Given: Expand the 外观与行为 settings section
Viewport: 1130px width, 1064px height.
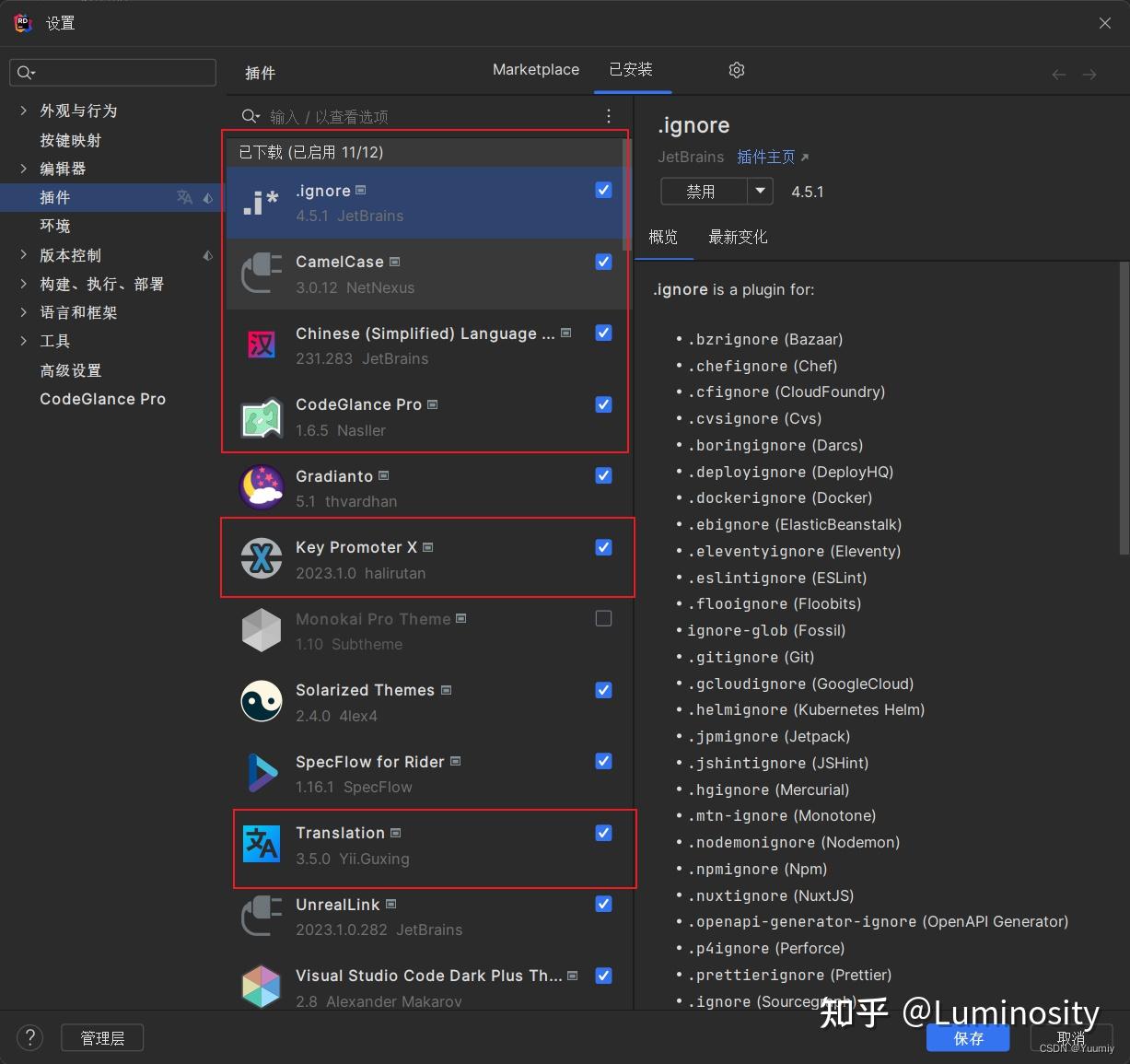Looking at the screenshot, I should click(x=23, y=110).
